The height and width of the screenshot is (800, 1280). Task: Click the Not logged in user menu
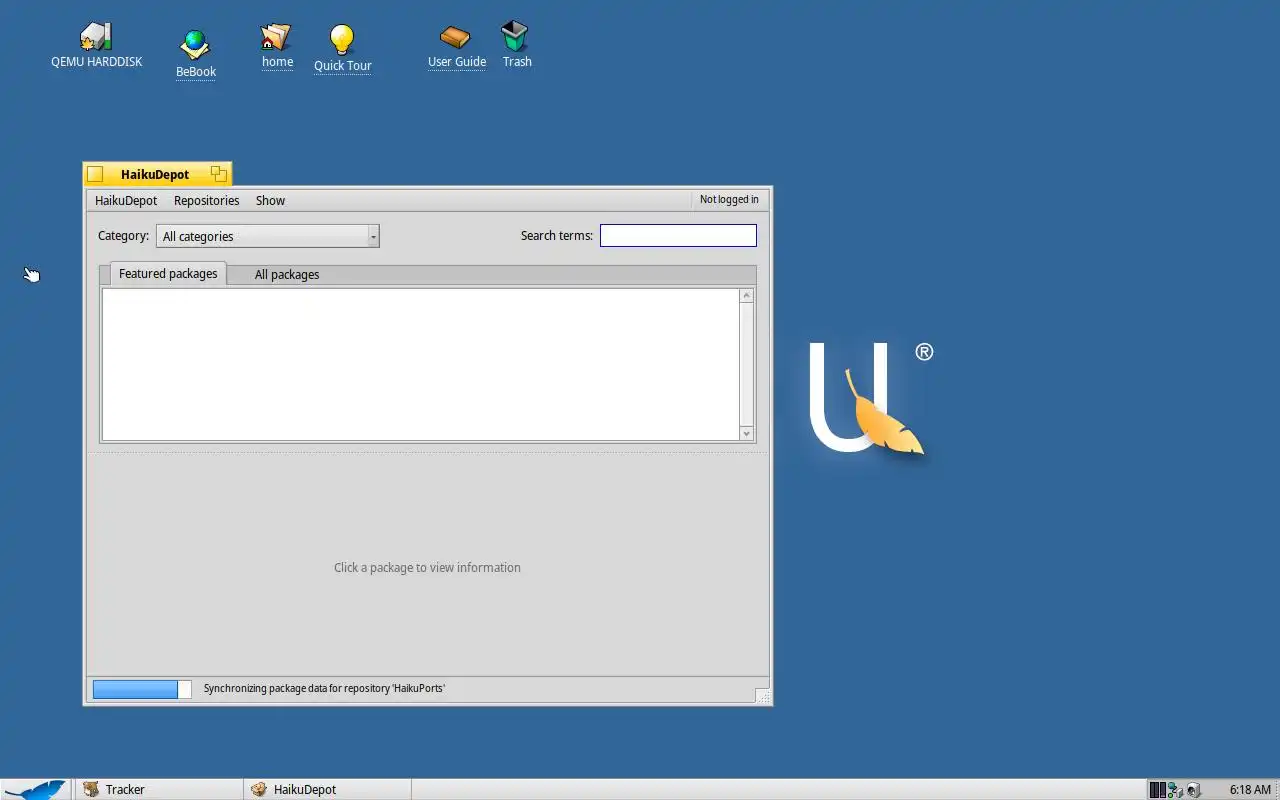[729, 200]
